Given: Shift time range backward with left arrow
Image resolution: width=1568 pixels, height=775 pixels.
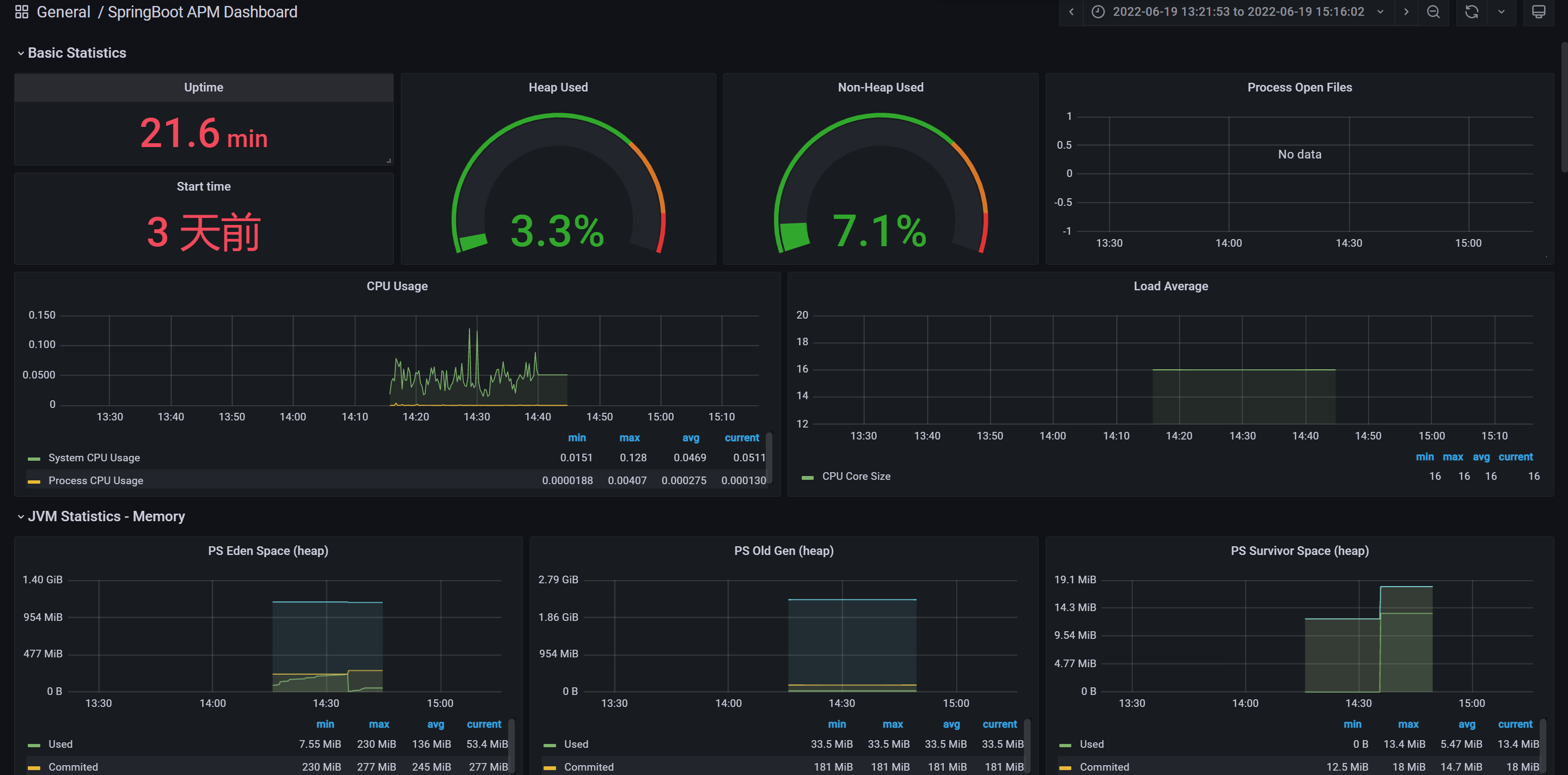Looking at the screenshot, I should [1071, 11].
